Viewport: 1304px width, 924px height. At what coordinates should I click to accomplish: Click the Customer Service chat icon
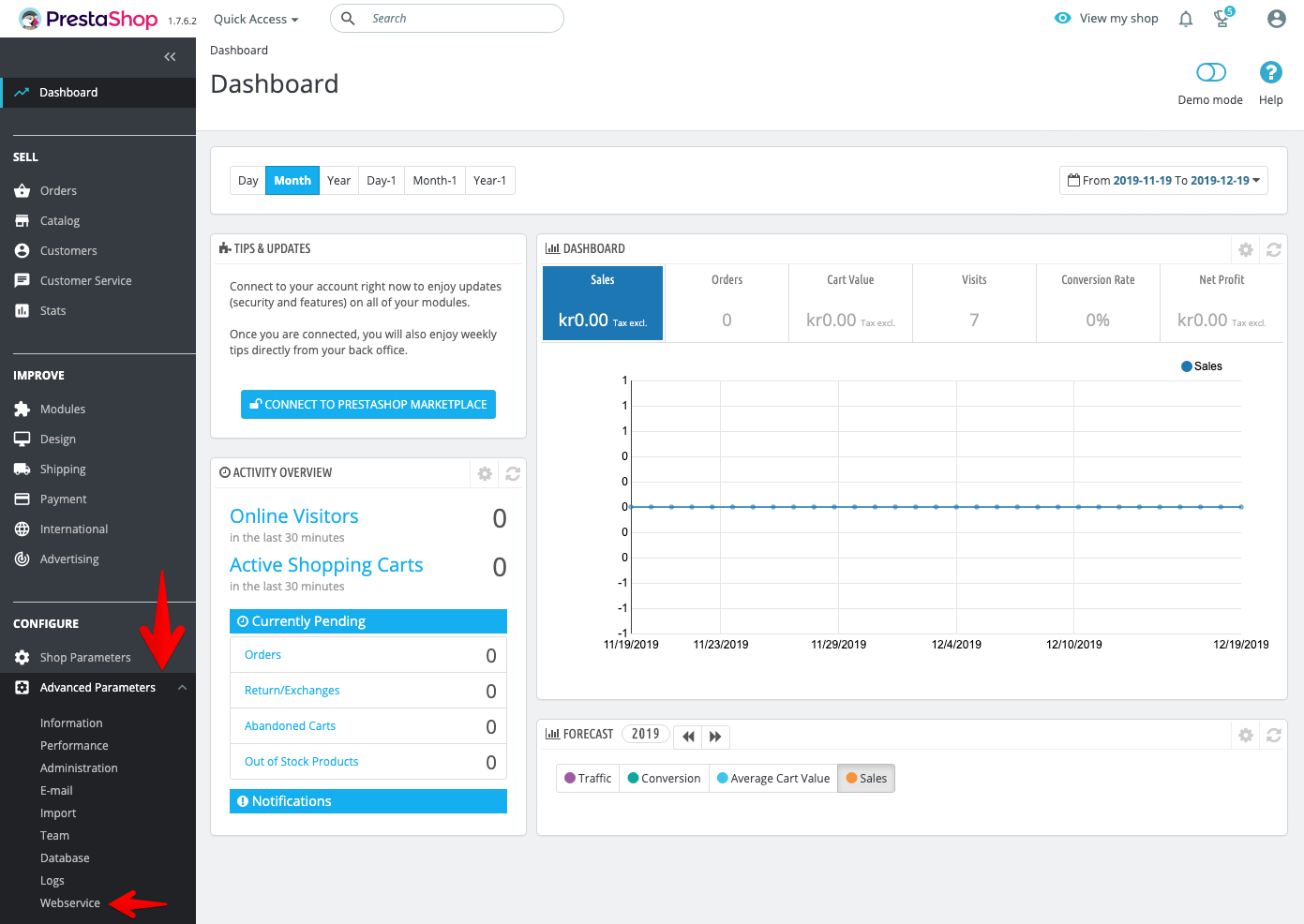22,280
